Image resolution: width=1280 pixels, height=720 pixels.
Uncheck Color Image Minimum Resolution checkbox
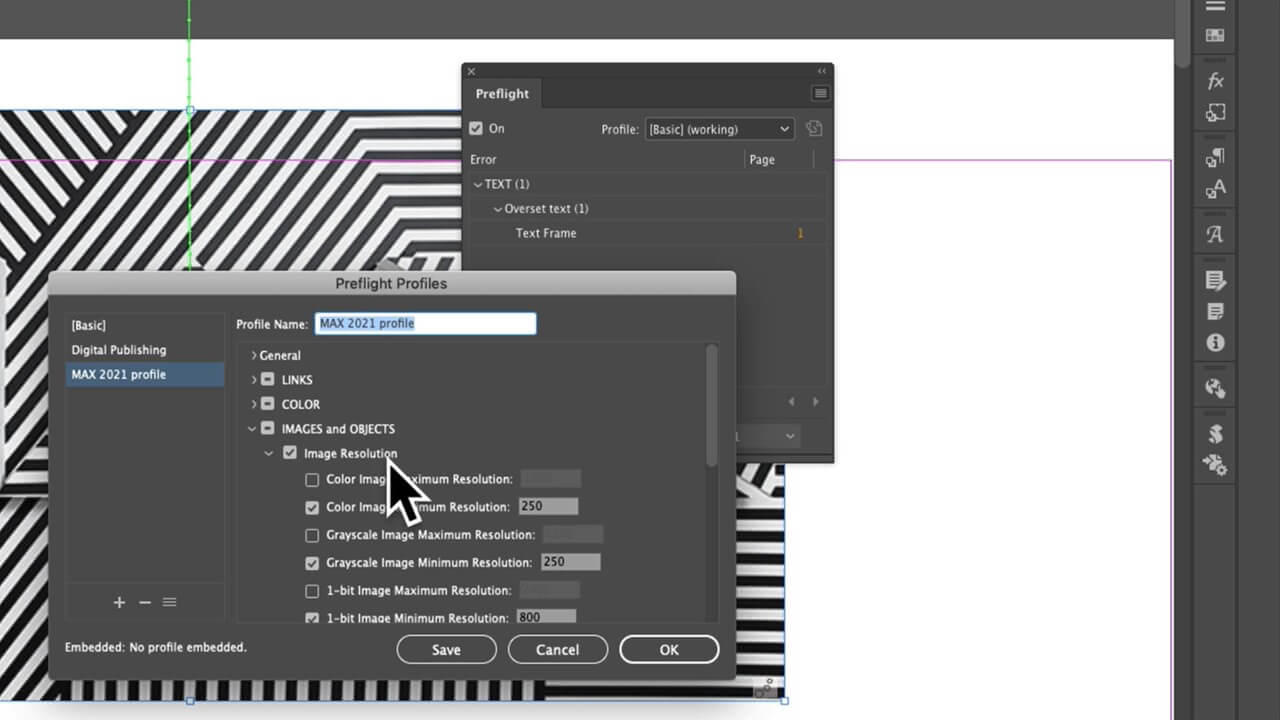coord(312,507)
